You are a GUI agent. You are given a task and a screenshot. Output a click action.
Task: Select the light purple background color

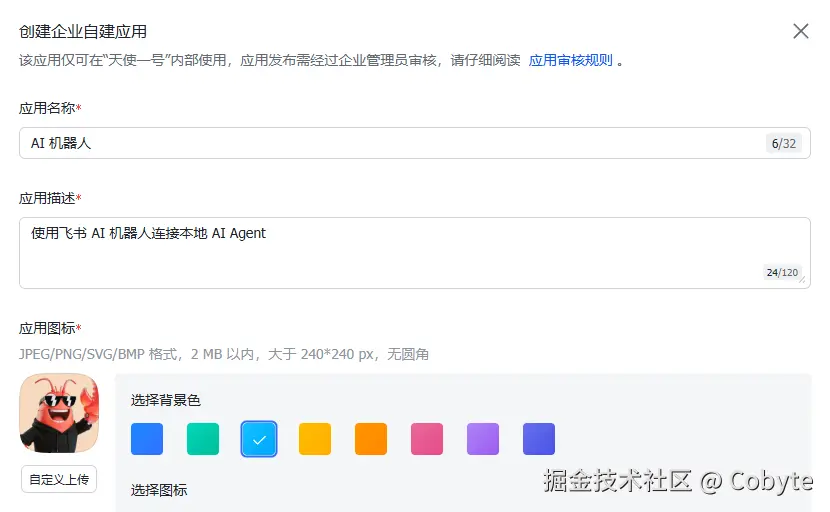coord(483,439)
